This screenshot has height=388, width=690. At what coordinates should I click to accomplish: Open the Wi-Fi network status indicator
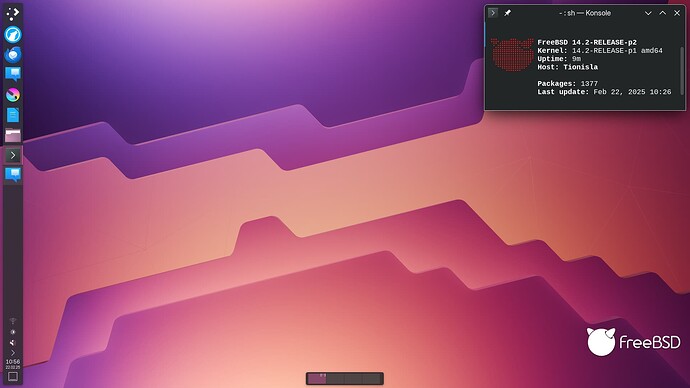tap(13, 321)
